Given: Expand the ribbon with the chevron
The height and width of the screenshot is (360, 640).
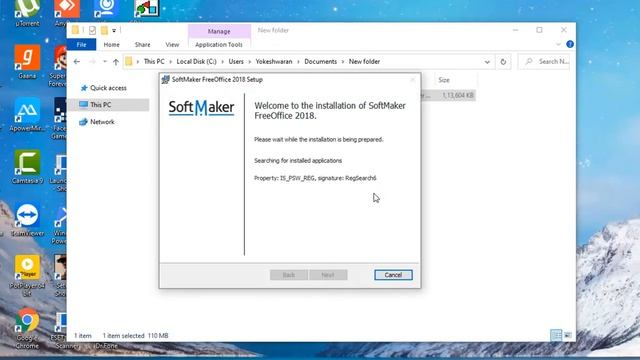Looking at the screenshot, I should point(558,44).
